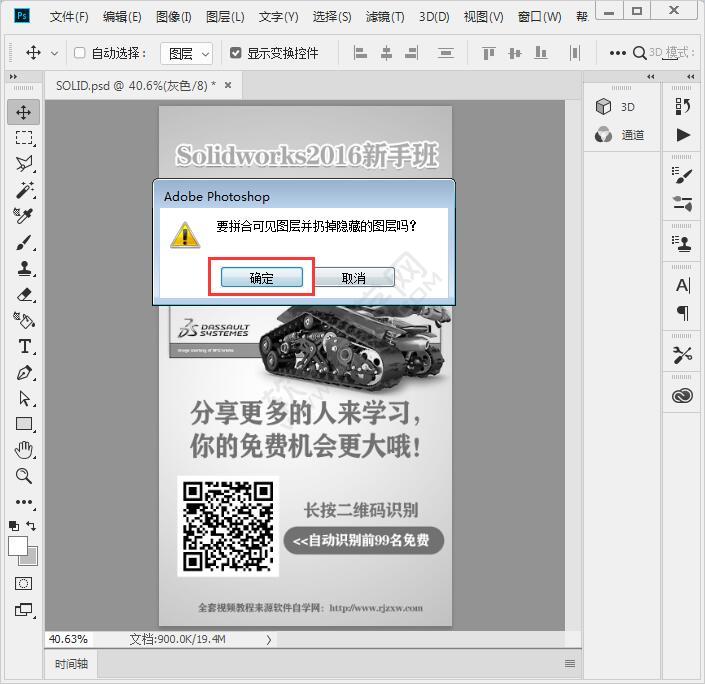Select the Magic Wand tool
The image size is (705, 684).
click(x=24, y=190)
